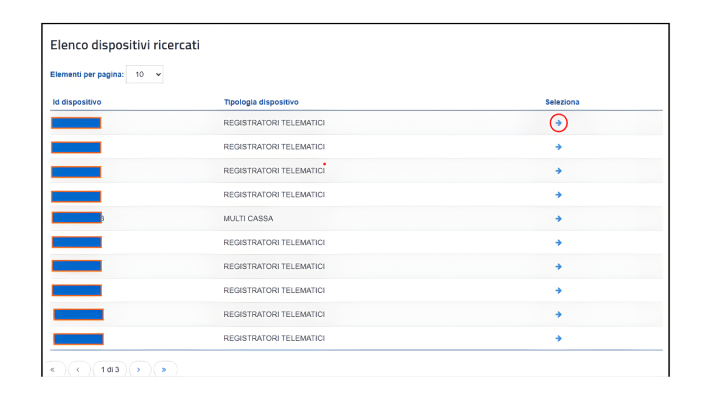720x405 pixels.
Task: Select the third row's arrow icon
Action: 558,171
